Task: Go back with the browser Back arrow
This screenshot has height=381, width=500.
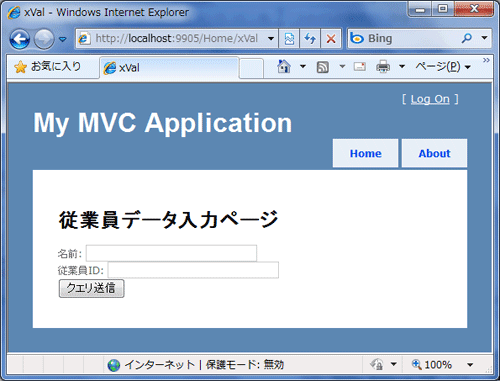Action: [x=20, y=39]
